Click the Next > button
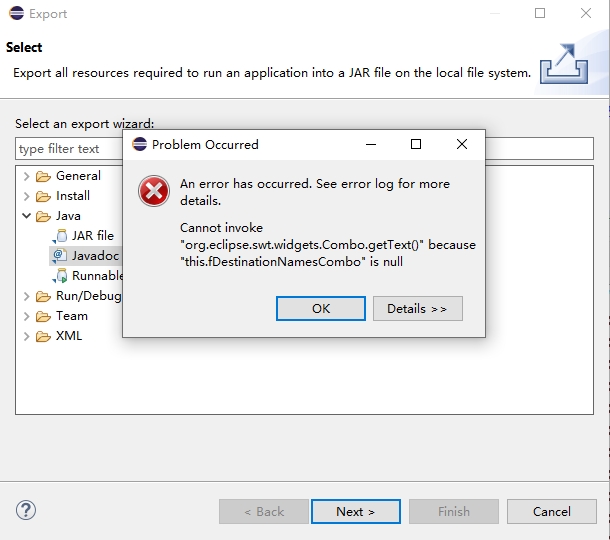The image size is (610, 540). pos(356,512)
